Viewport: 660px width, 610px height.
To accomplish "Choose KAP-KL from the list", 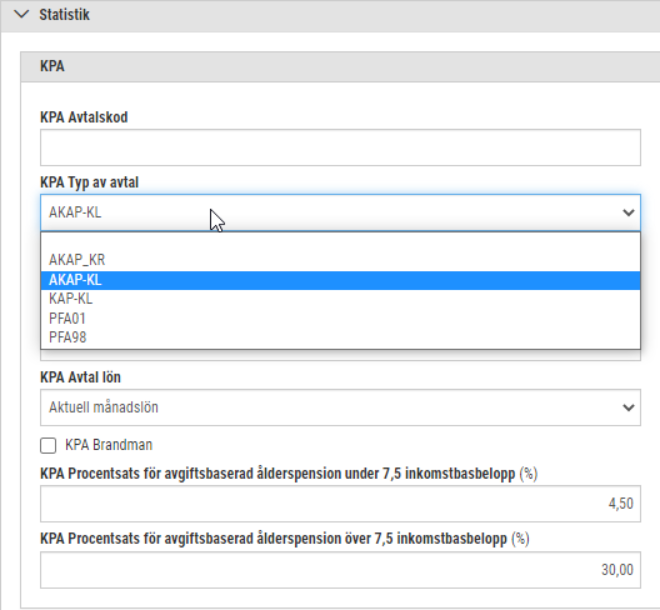I will point(340,299).
